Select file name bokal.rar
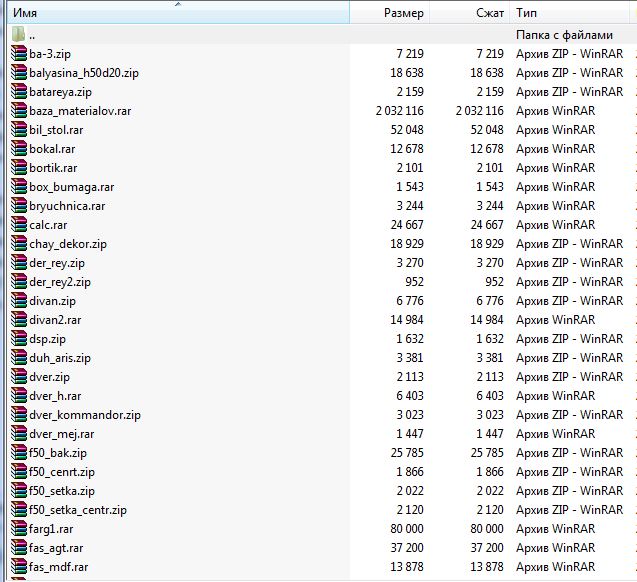This screenshot has height=582, width=637. (52, 149)
